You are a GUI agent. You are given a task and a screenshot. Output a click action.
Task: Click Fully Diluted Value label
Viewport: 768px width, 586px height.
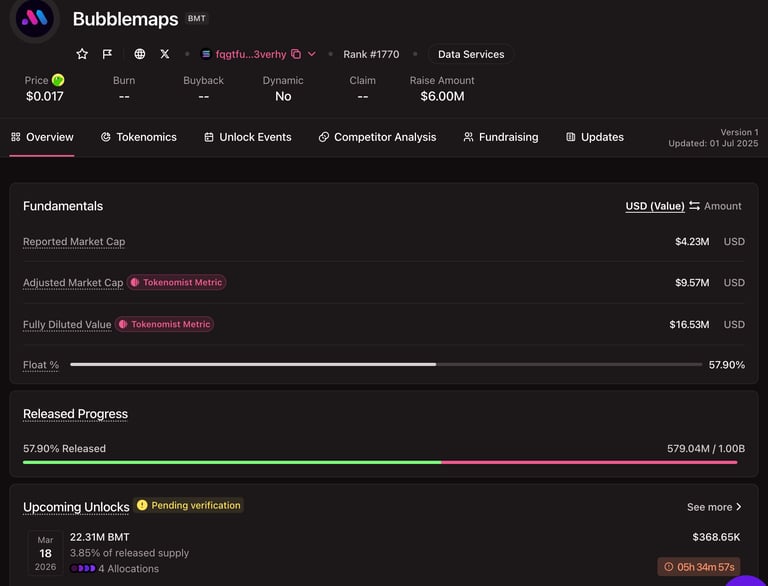[67, 324]
